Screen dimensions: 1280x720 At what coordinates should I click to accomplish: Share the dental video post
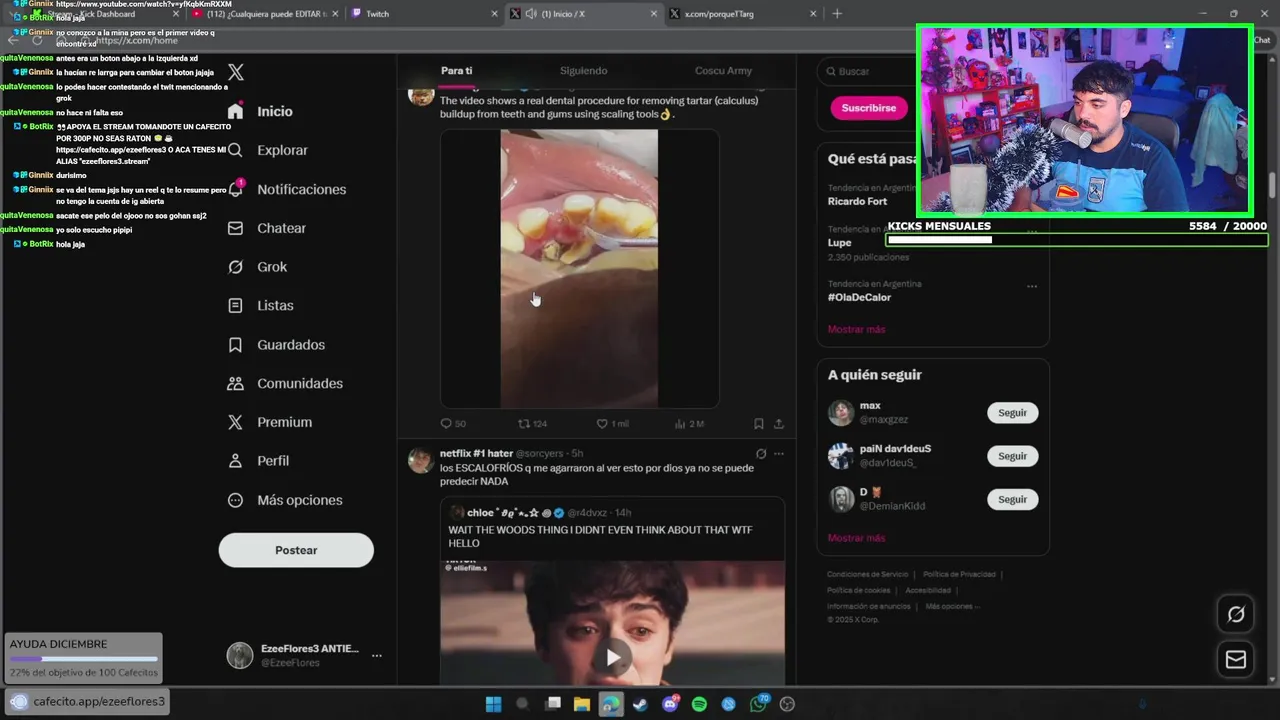(779, 424)
